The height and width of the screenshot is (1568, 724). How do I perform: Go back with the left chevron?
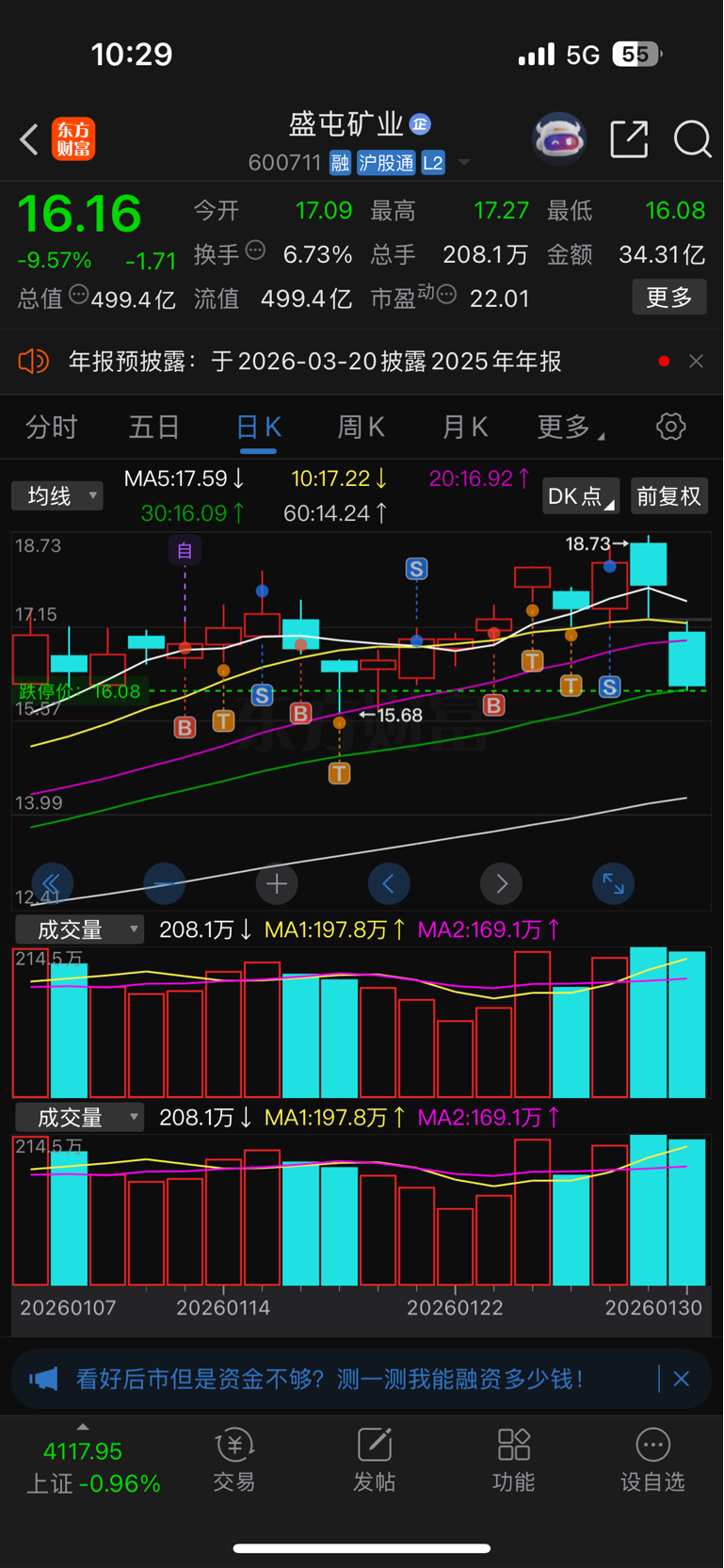coord(28,139)
